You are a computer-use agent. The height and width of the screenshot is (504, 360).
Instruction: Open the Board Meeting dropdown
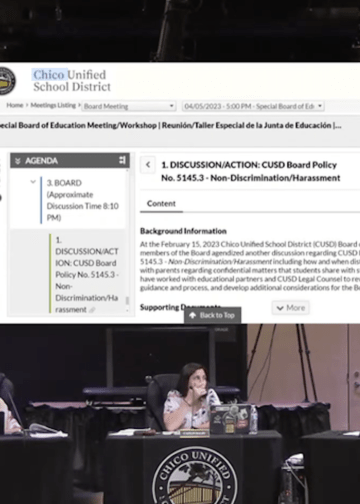[129, 106]
